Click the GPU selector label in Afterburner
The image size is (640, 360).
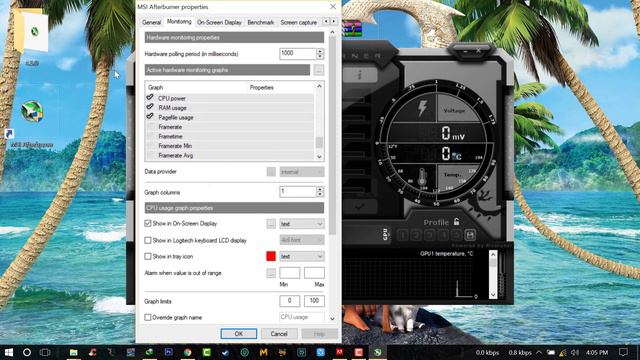(385, 234)
